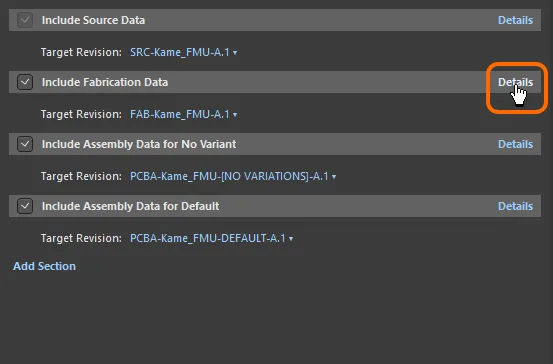Click arrow beside the NO VARIATIONS revision

click(334, 177)
